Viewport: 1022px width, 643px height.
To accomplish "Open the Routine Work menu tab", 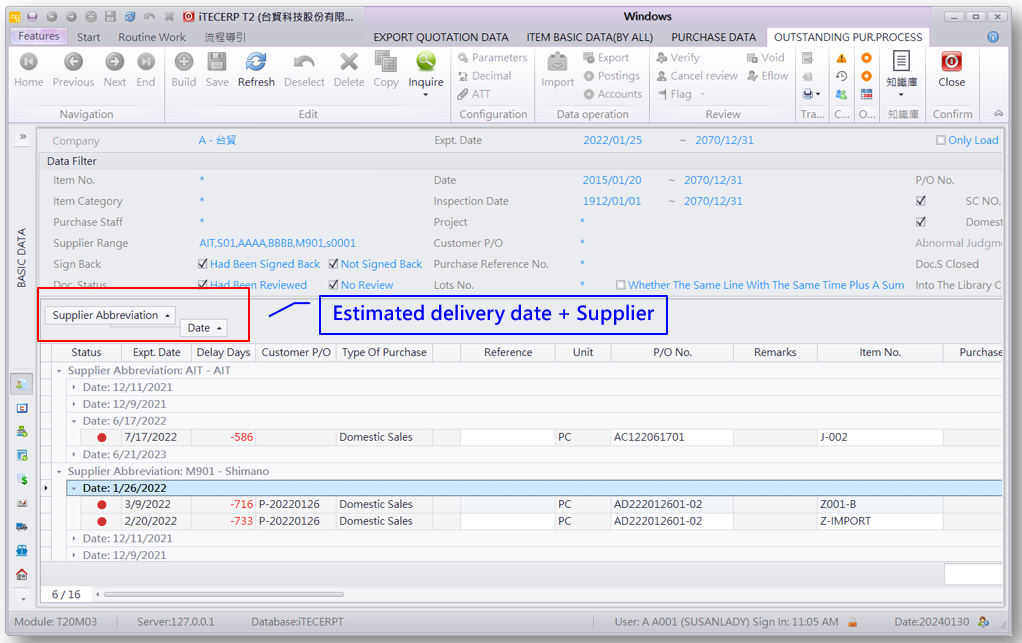I will tap(152, 37).
